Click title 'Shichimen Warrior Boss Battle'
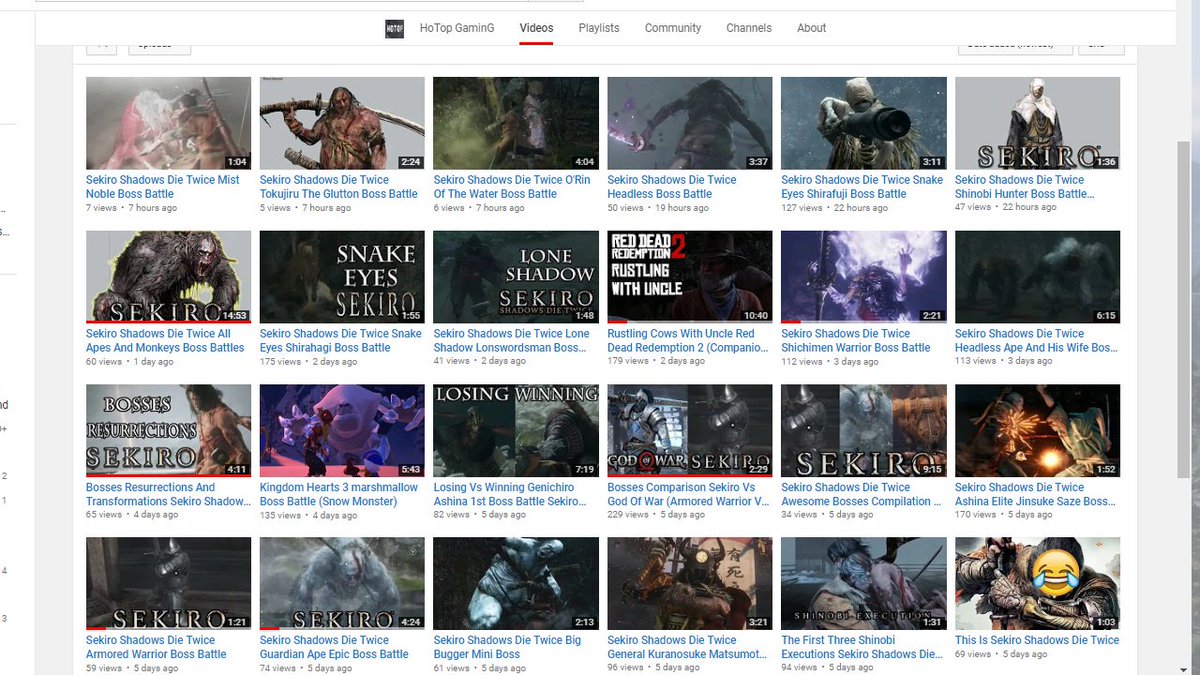Image resolution: width=1200 pixels, height=675 pixels. (x=856, y=341)
